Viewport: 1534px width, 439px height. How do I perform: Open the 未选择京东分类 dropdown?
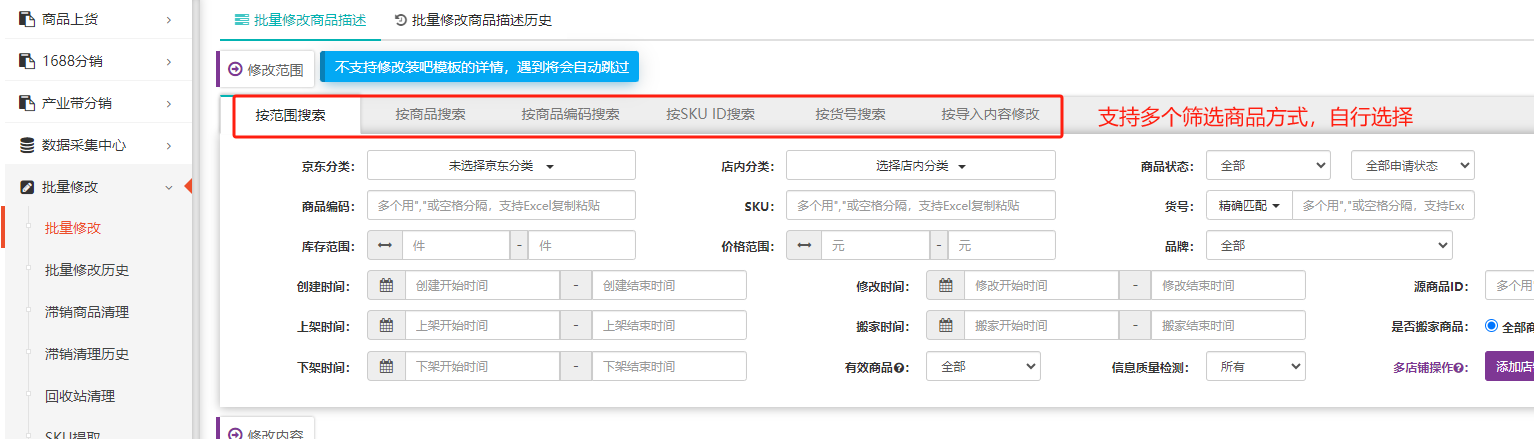pos(501,166)
